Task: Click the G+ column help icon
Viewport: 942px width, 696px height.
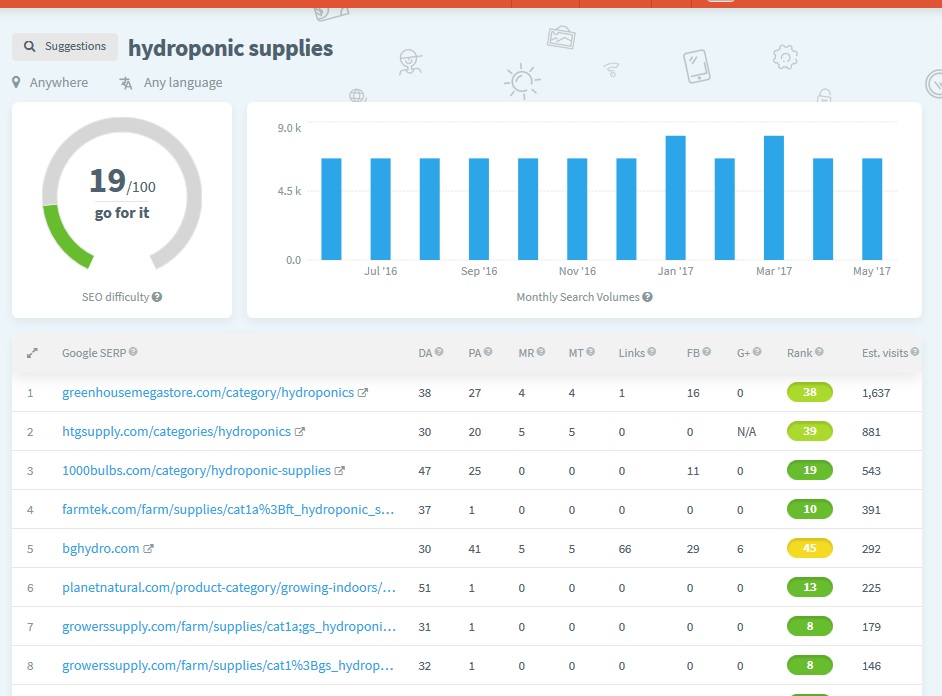Action: (757, 352)
